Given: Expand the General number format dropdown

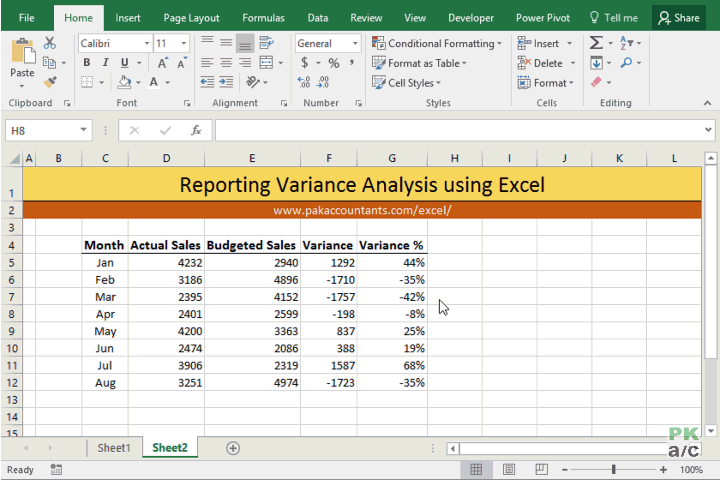Looking at the screenshot, I should (355, 43).
